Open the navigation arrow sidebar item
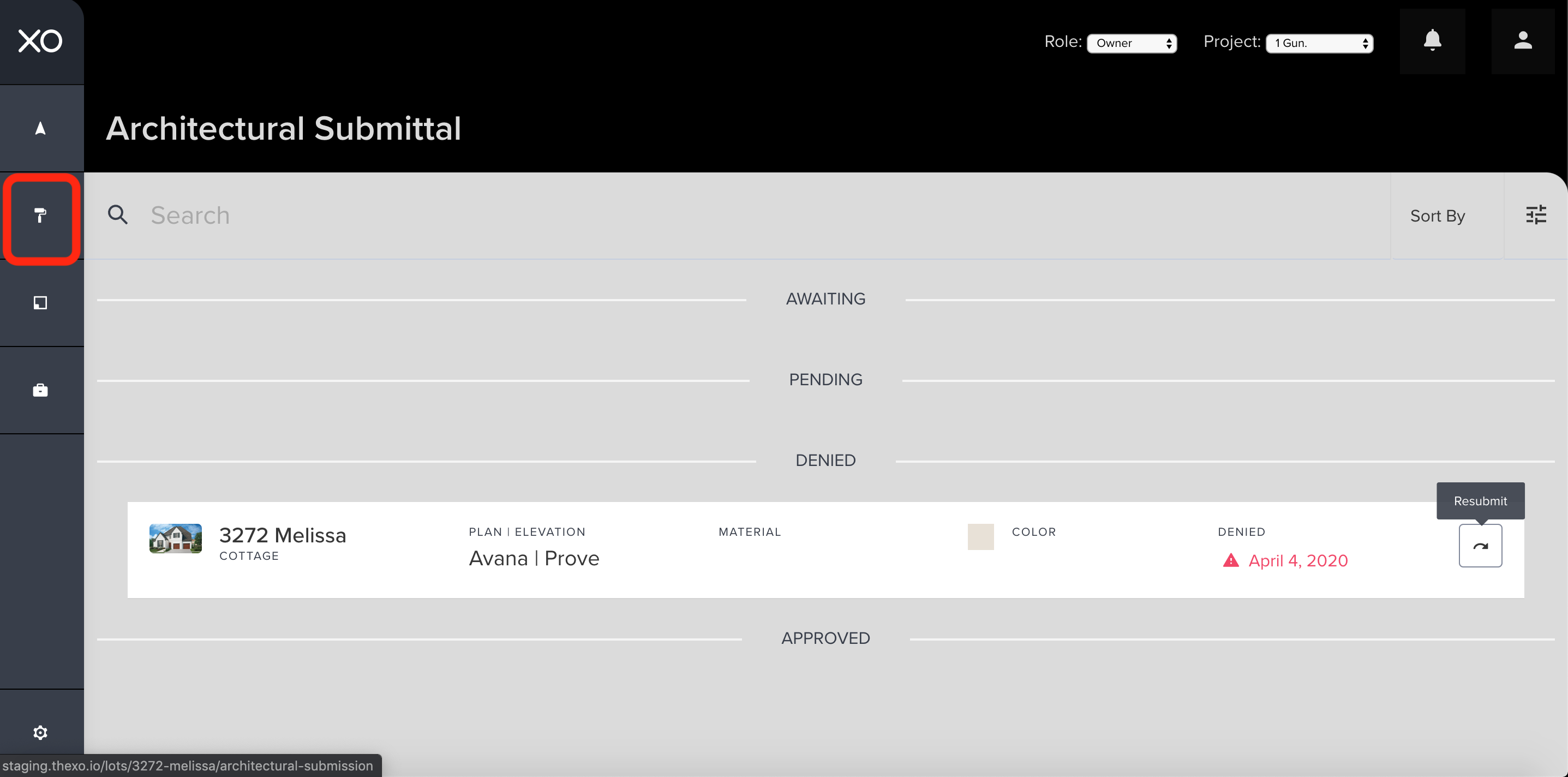The width and height of the screenshot is (1568, 777). coord(40,128)
